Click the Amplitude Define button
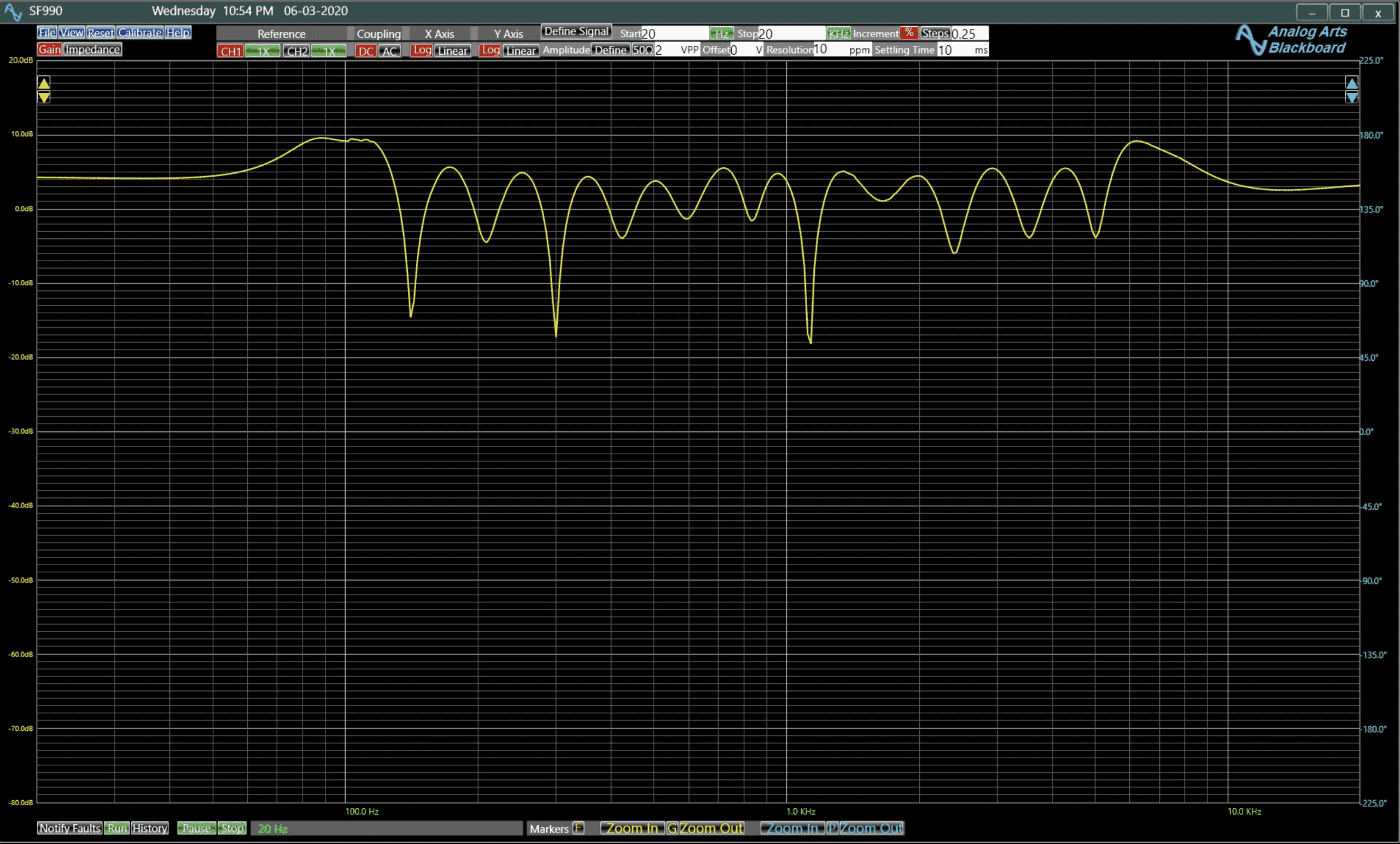Screen dimensions: 1400x844 click(610, 50)
